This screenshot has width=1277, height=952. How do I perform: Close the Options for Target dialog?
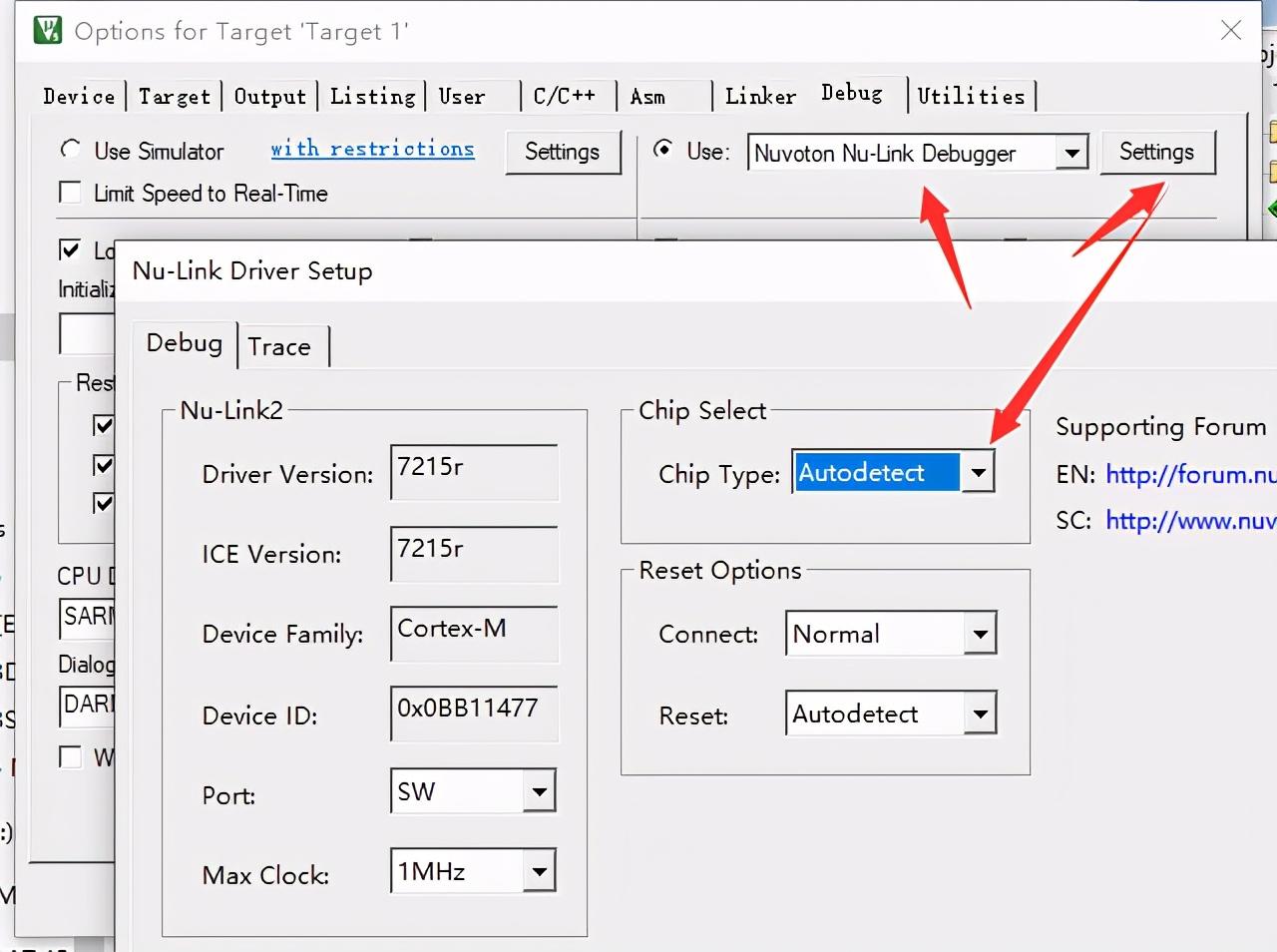pyautogui.click(x=1231, y=30)
